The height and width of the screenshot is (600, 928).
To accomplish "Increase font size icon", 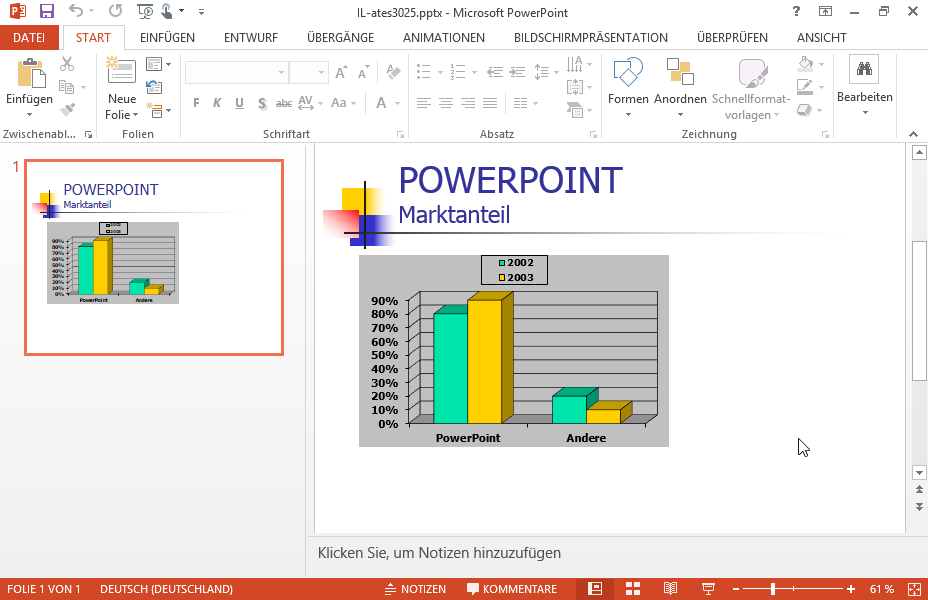I will point(341,72).
